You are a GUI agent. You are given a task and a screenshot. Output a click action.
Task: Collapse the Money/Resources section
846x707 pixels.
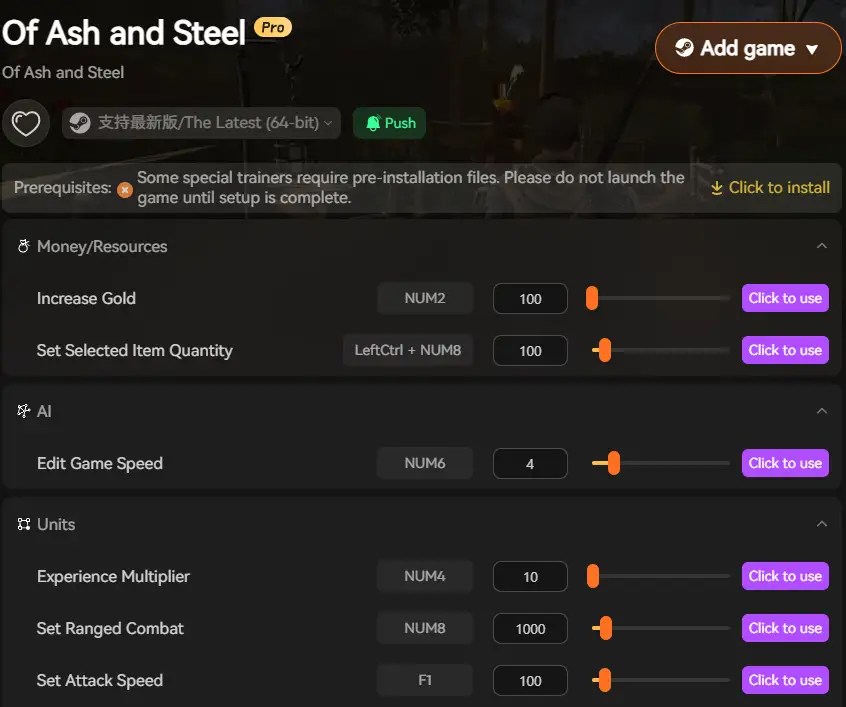tap(822, 245)
